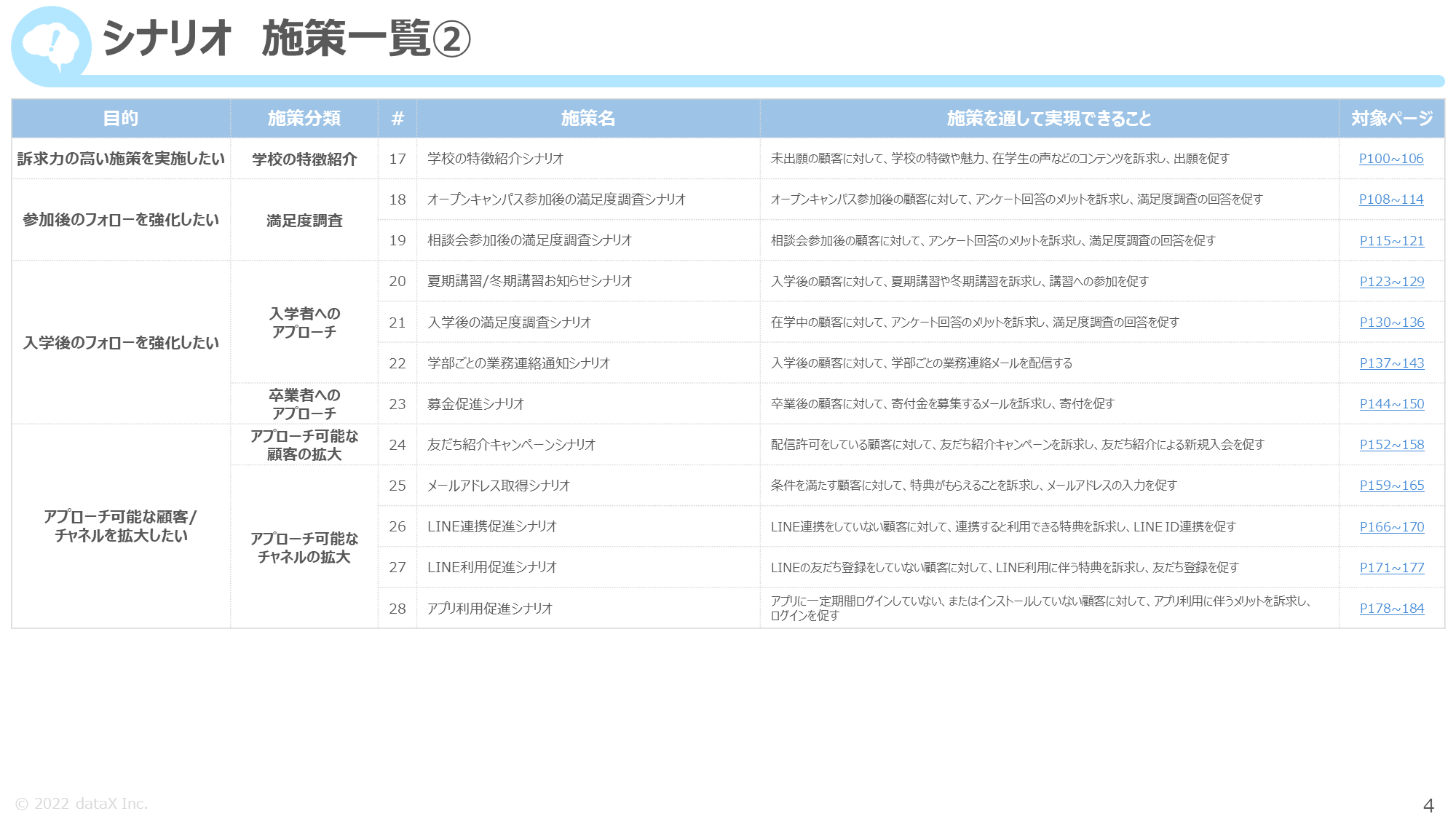The image size is (1456, 819).
Task: Click the thought bubble exclamation icon
Action: click(x=51, y=47)
